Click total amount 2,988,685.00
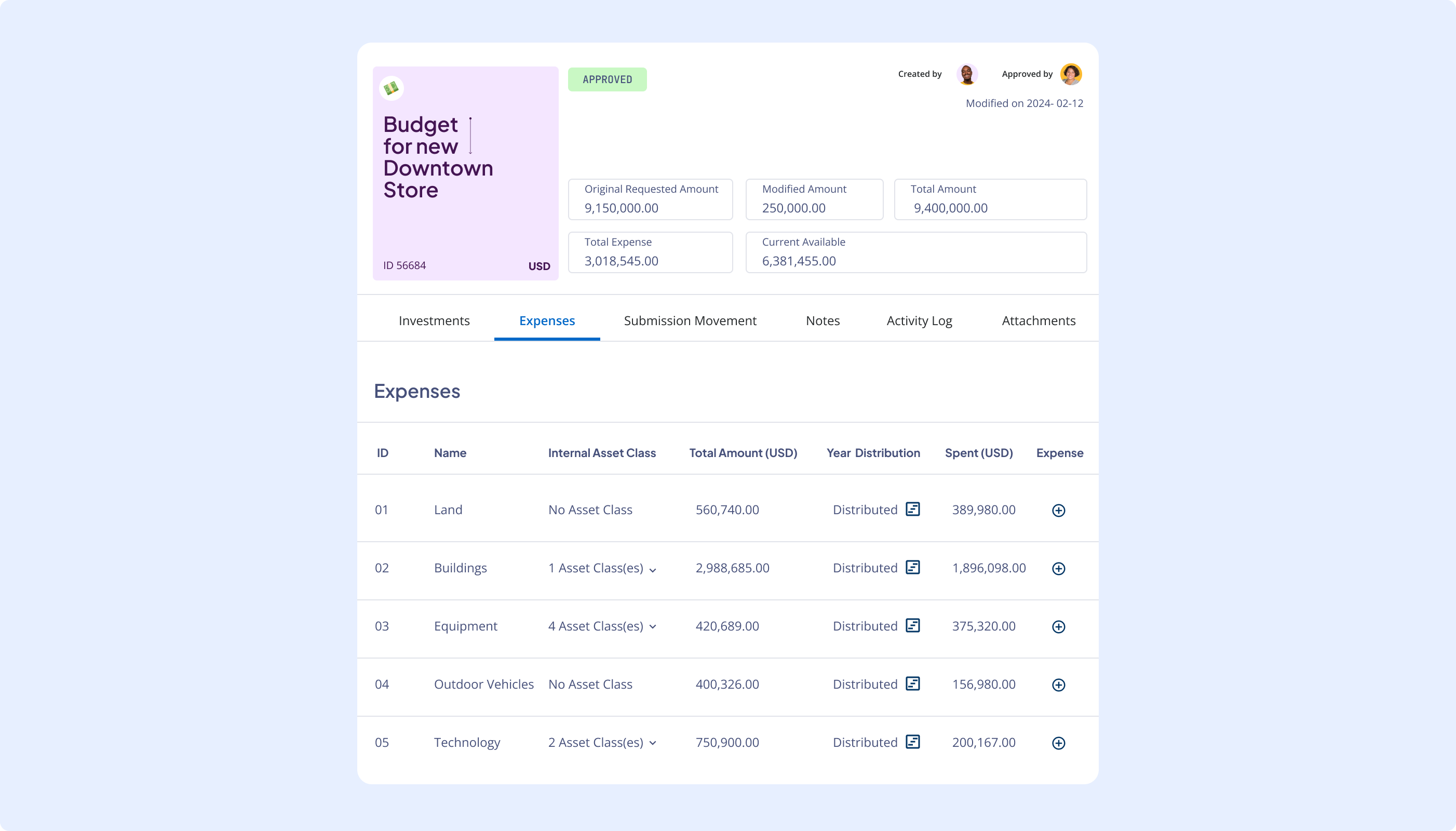The height and width of the screenshot is (831, 1456). pos(733,568)
